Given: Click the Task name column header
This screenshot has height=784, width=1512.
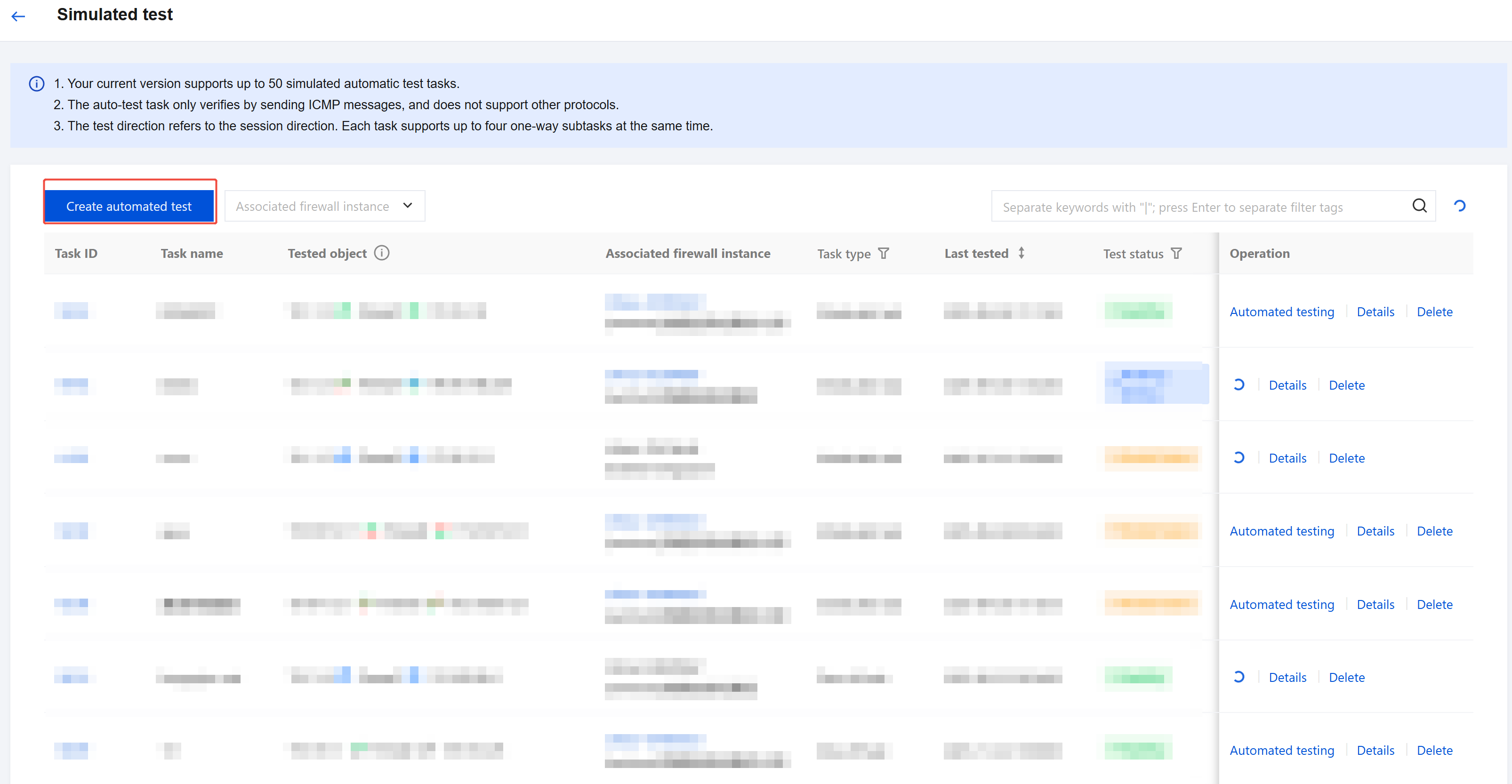Looking at the screenshot, I should (x=191, y=254).
